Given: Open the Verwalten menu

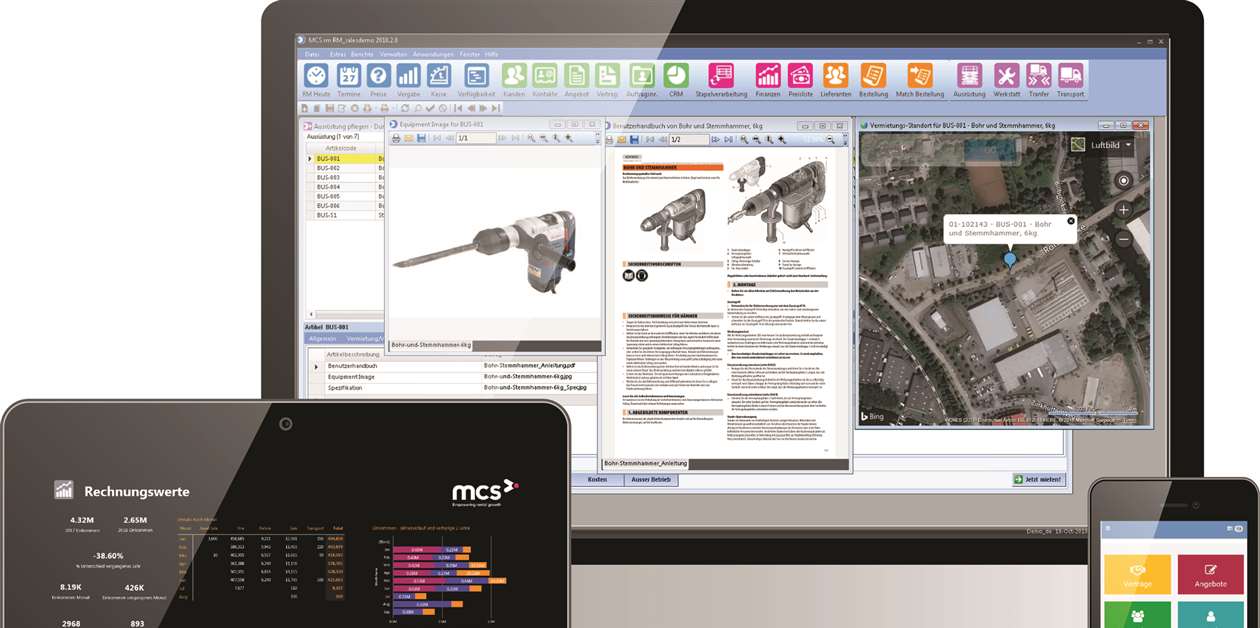Looking at the screenshot, I should click(x=393, y=54).
